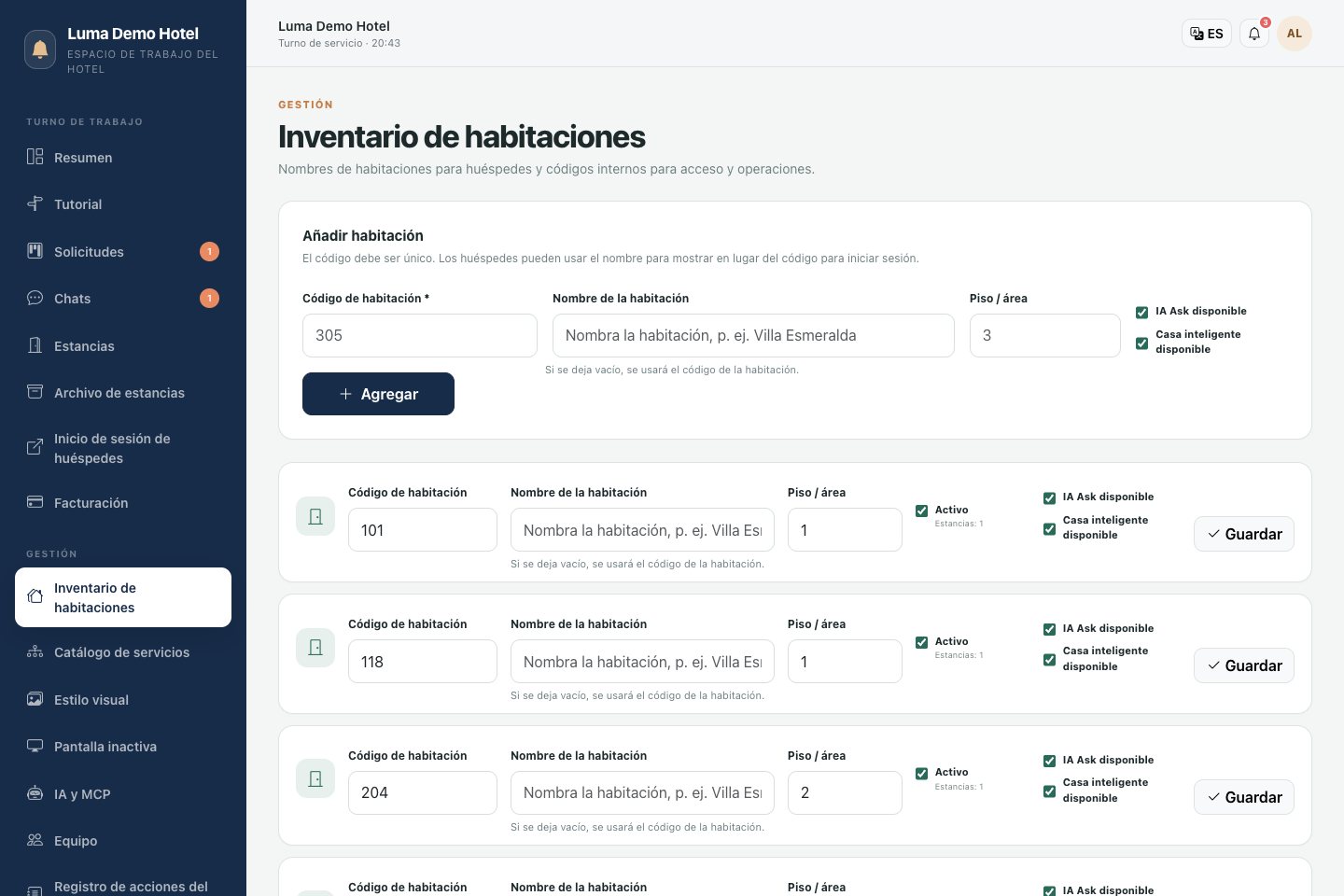Screen dimensions: 1344x896
Task: Edit room code field showing 118
Action: 423,662
